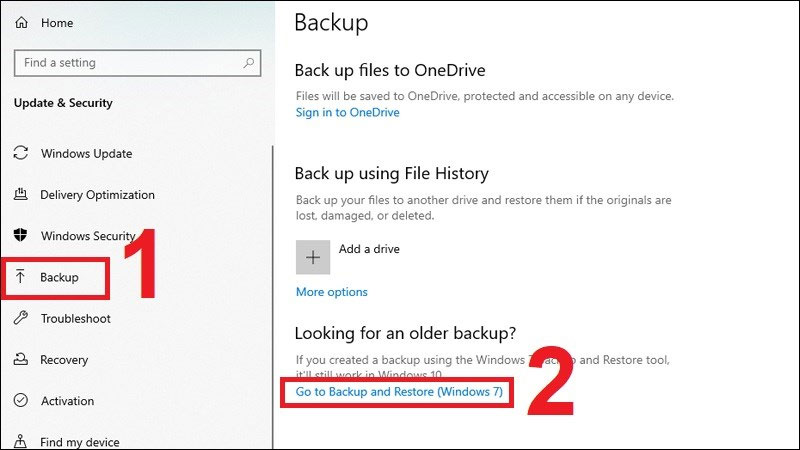Click the Windows Update sync icon
This screenshot has width=800, height=450.
coord(20,154)
